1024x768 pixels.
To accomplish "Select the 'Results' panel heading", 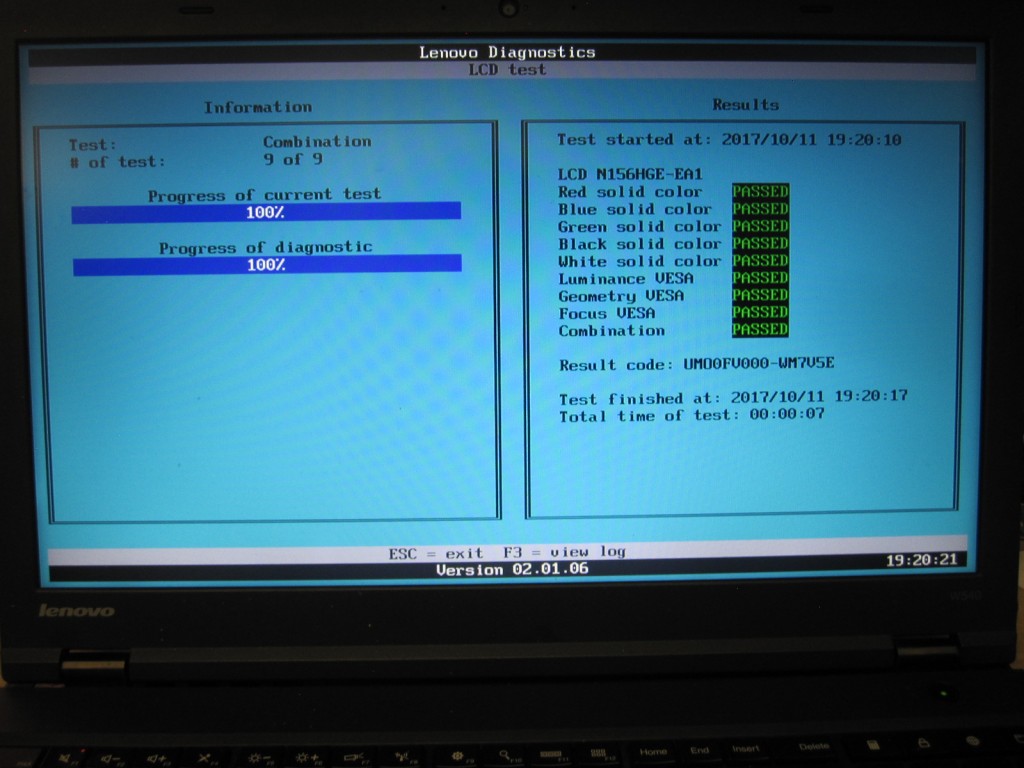I will (x=746, y=104).
